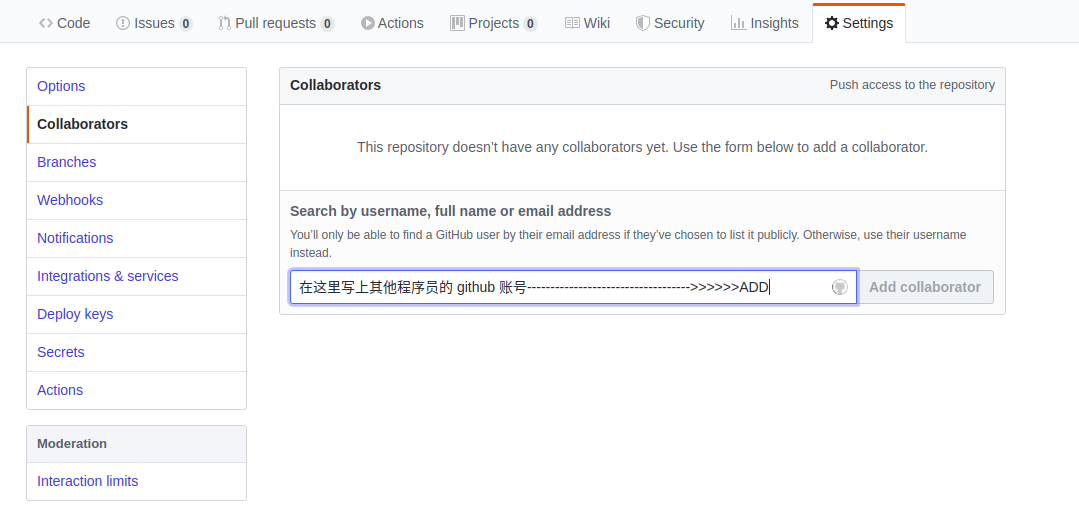
Task: Click the Settings gear icon
Action: pos(832,23)
